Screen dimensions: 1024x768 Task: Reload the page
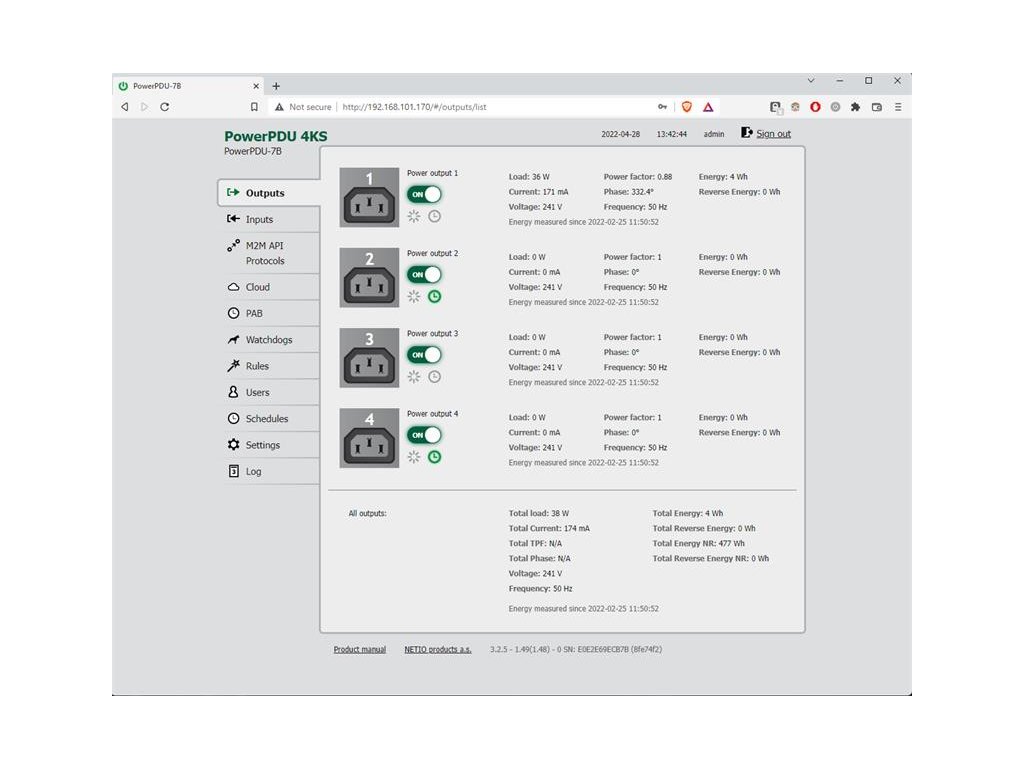click(x=165, y=106)
